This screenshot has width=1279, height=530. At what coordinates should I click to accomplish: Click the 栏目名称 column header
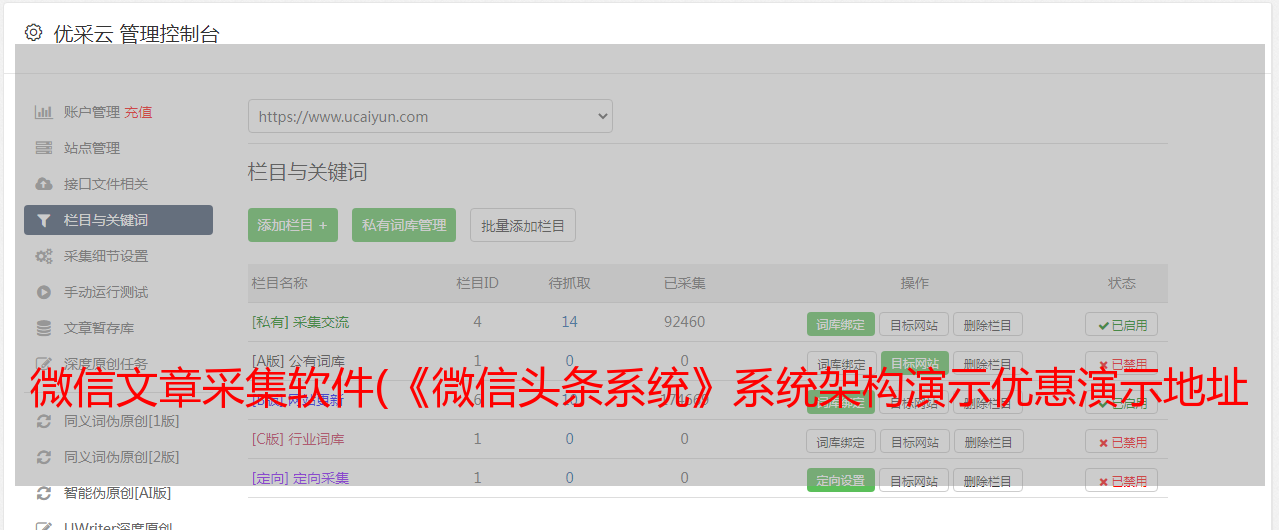(279, 283)
